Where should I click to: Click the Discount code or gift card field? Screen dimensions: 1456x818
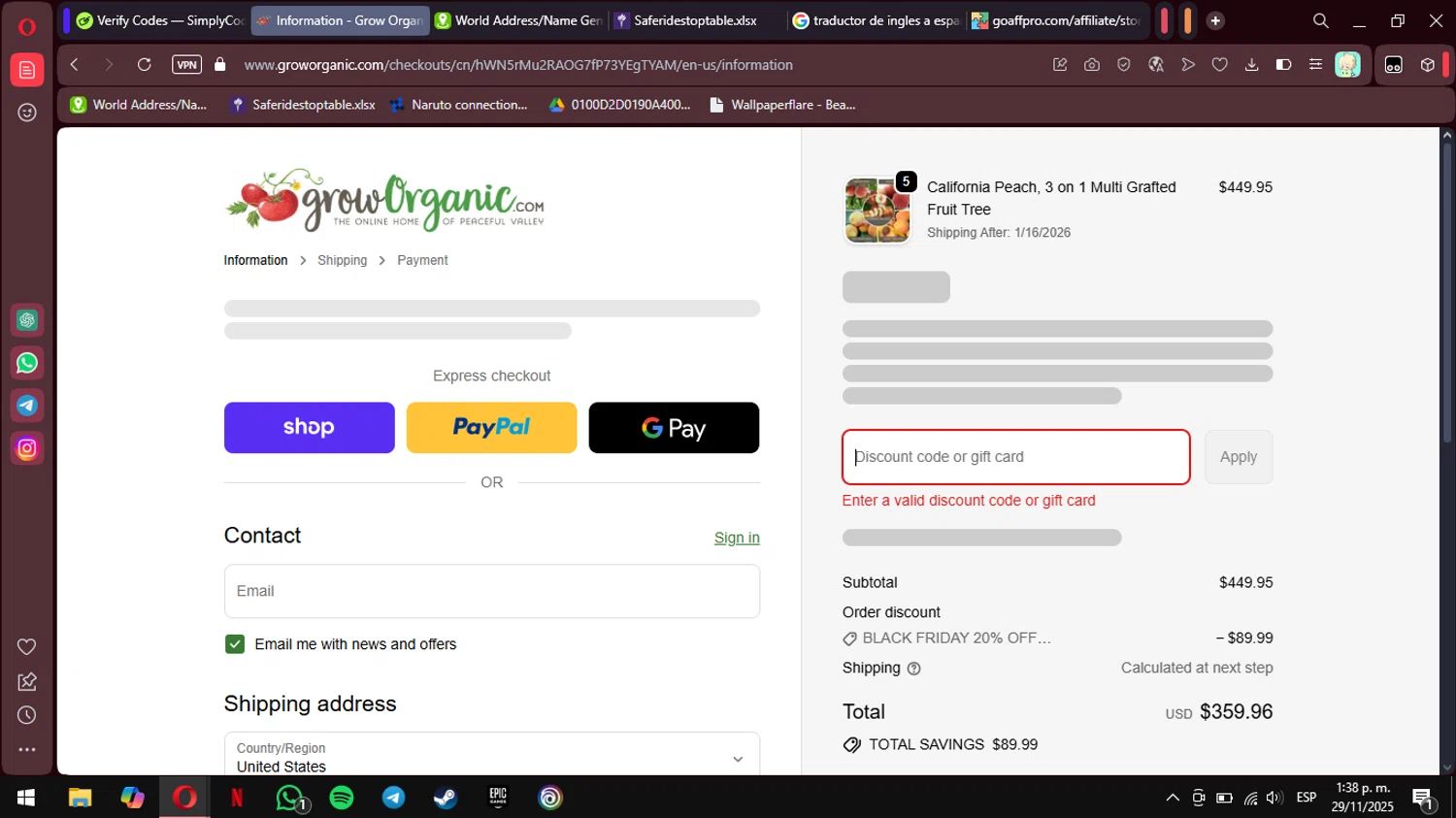pos(1016,457)
